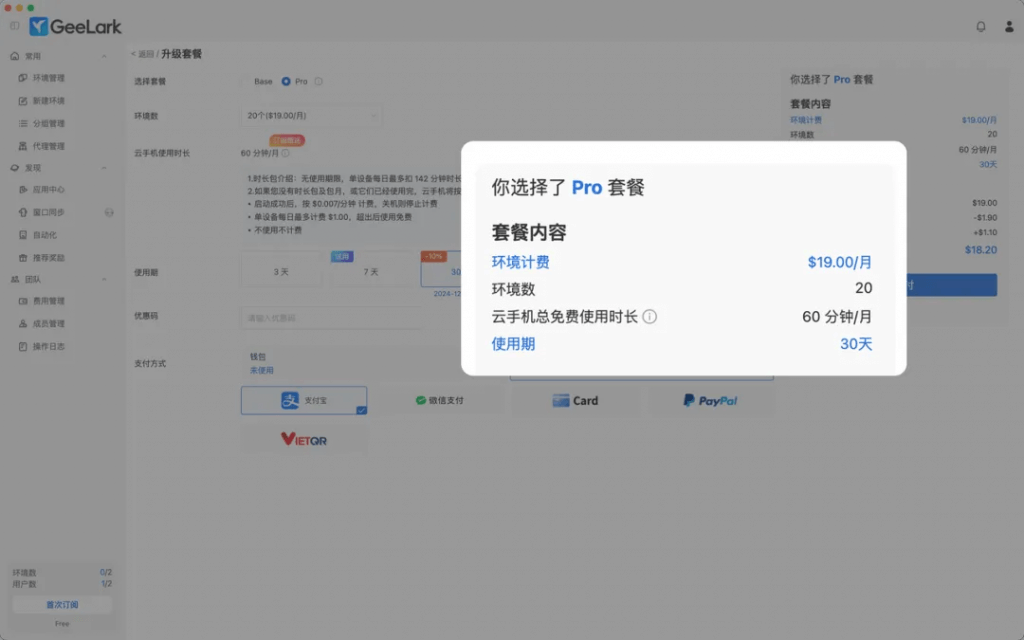Click the 返回 back link

145,54
